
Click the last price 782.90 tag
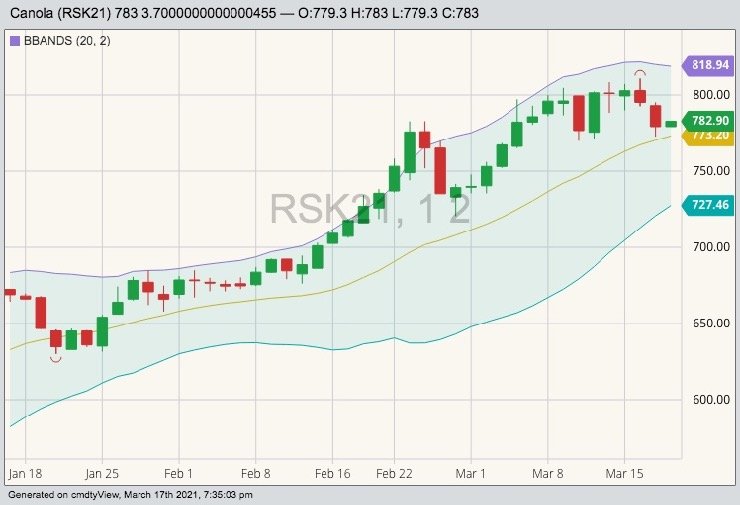point(708,121)
